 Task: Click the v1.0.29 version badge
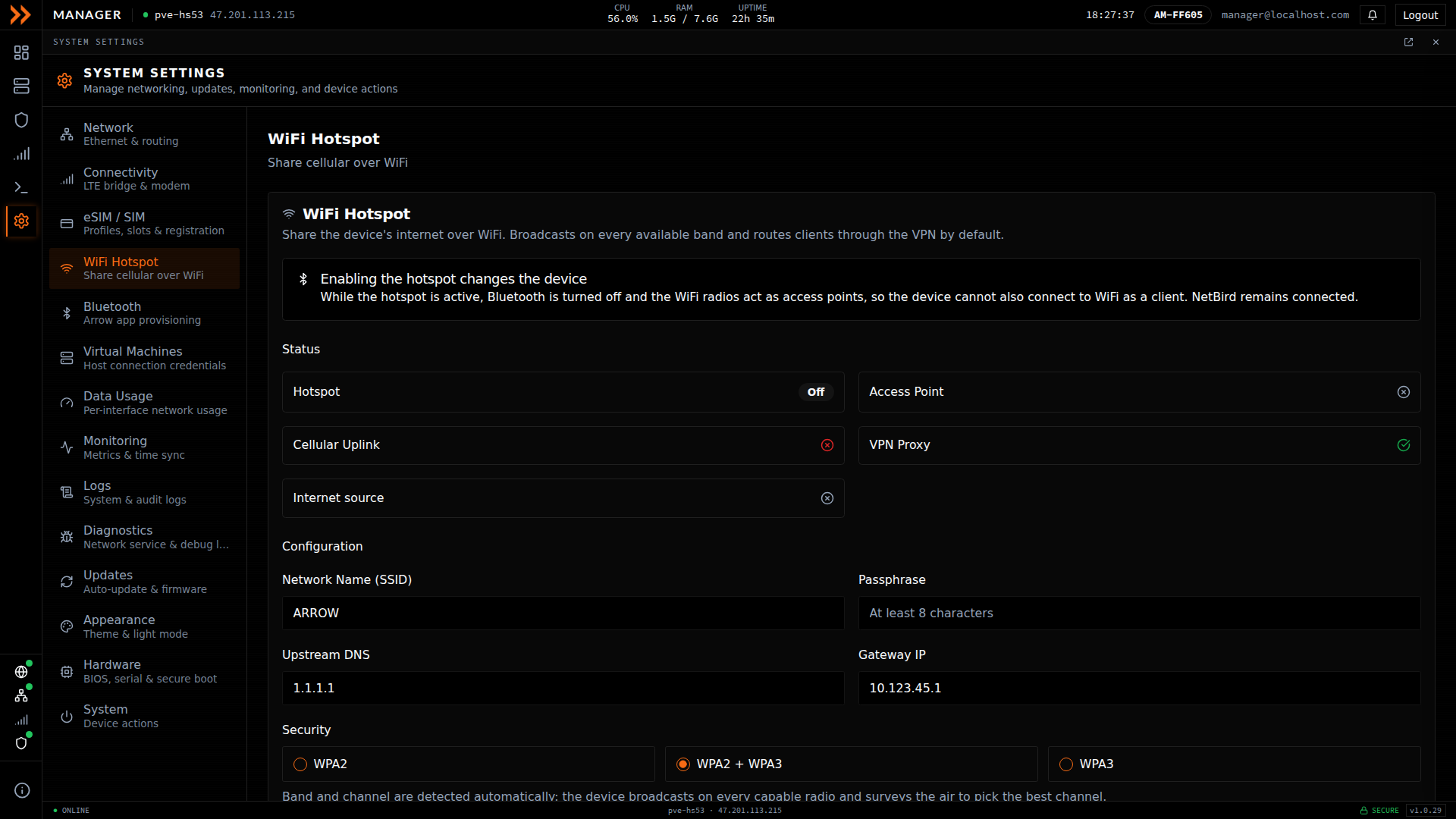pyautogui.click(x=1426, y=810)
